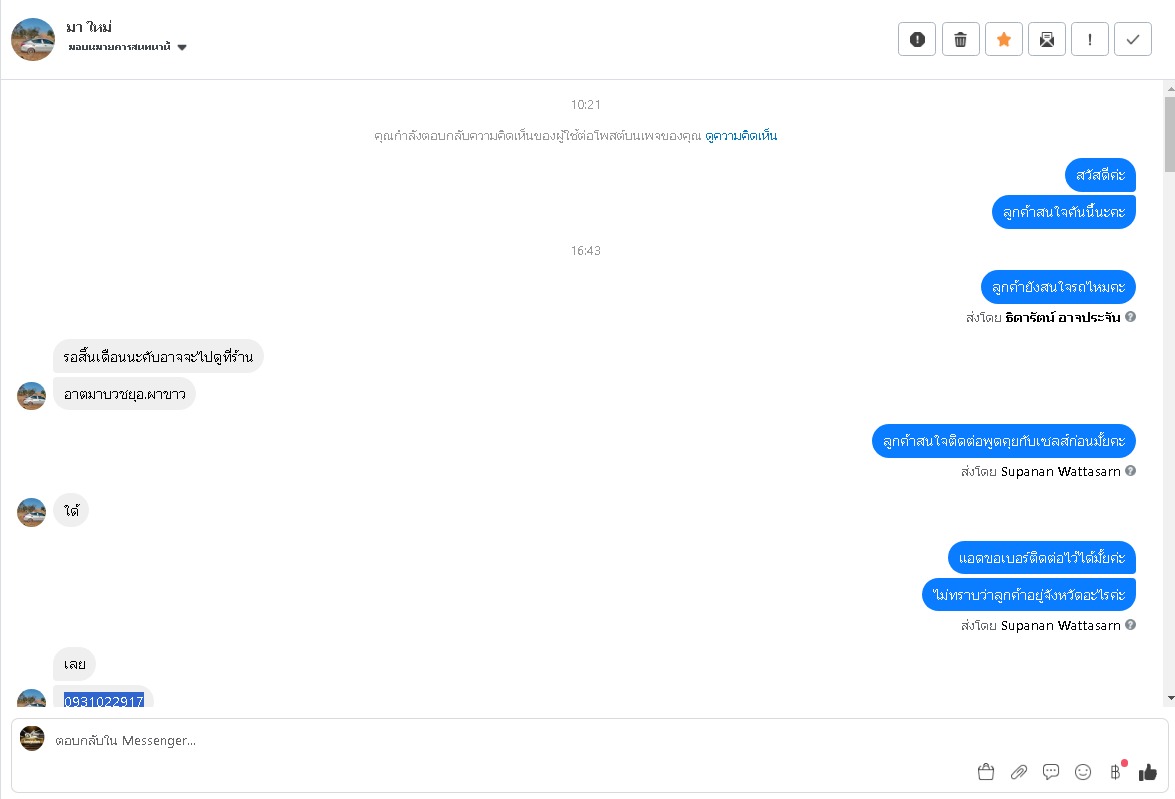Mark conversation as done checkmark
The width and height of the screenshot is (1175, 799).
click(x=1133, y=40)
